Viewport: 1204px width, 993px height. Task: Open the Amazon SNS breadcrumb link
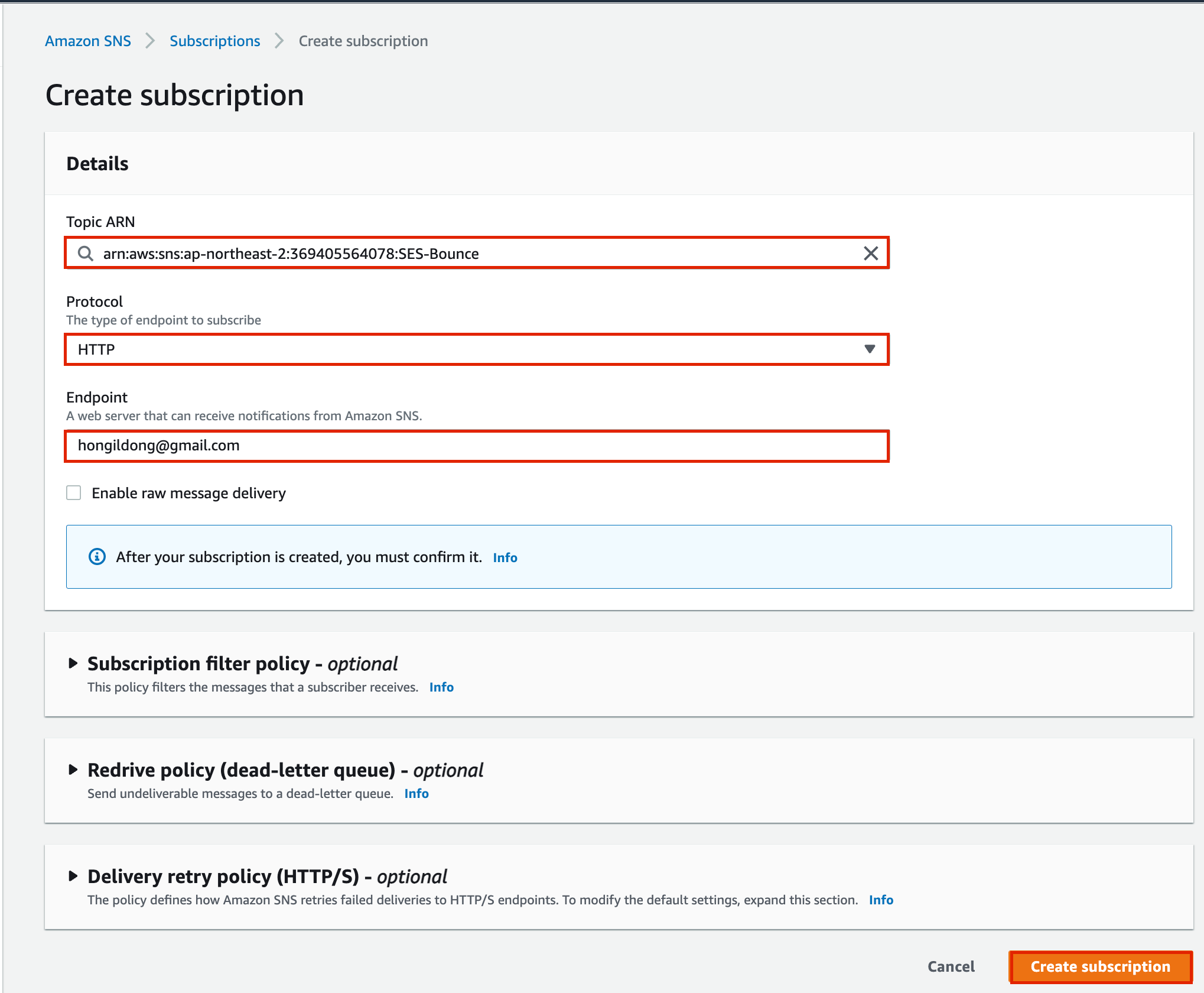pos(88,41)
